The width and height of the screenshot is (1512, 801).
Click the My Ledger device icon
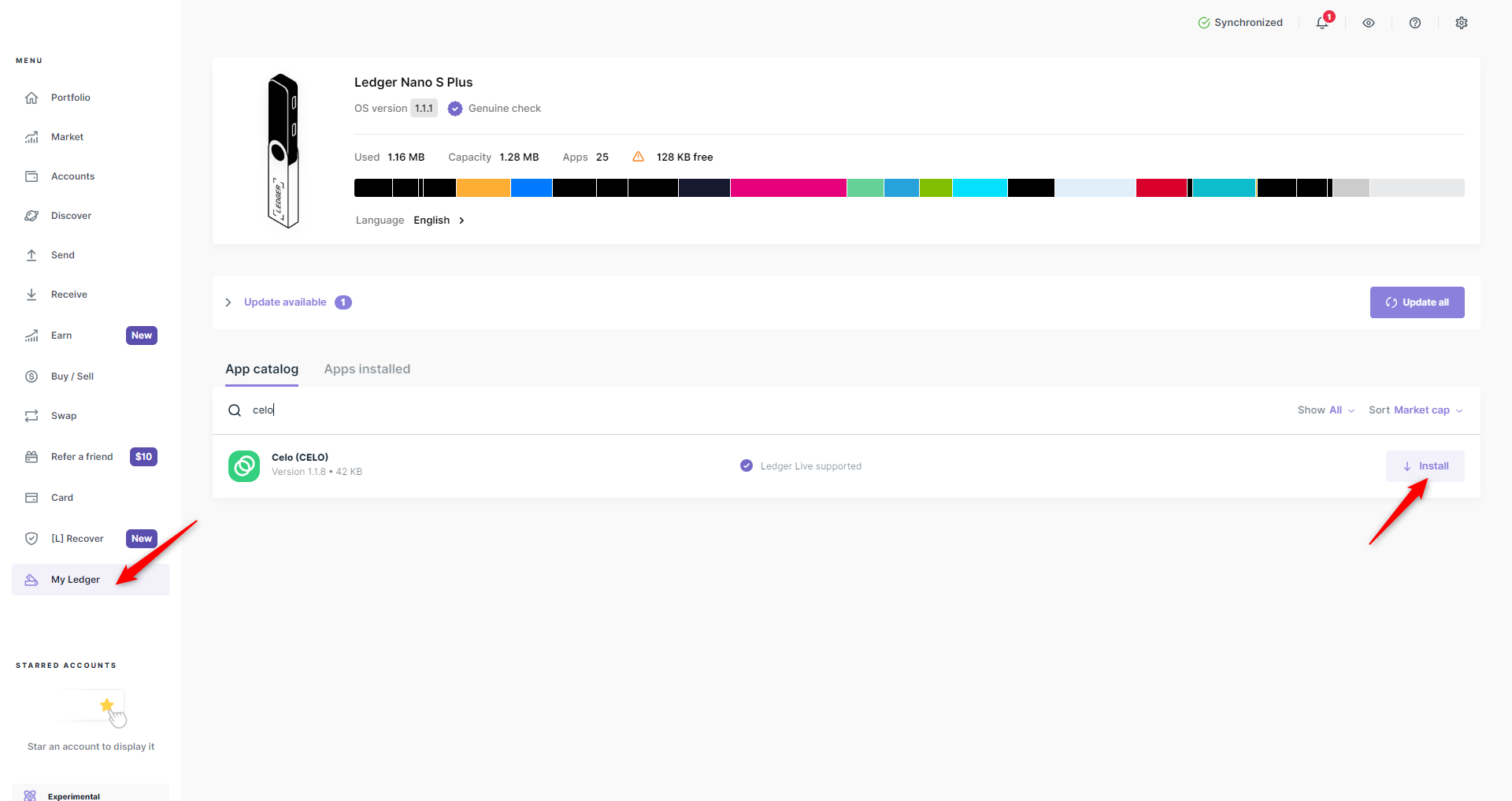31,580
